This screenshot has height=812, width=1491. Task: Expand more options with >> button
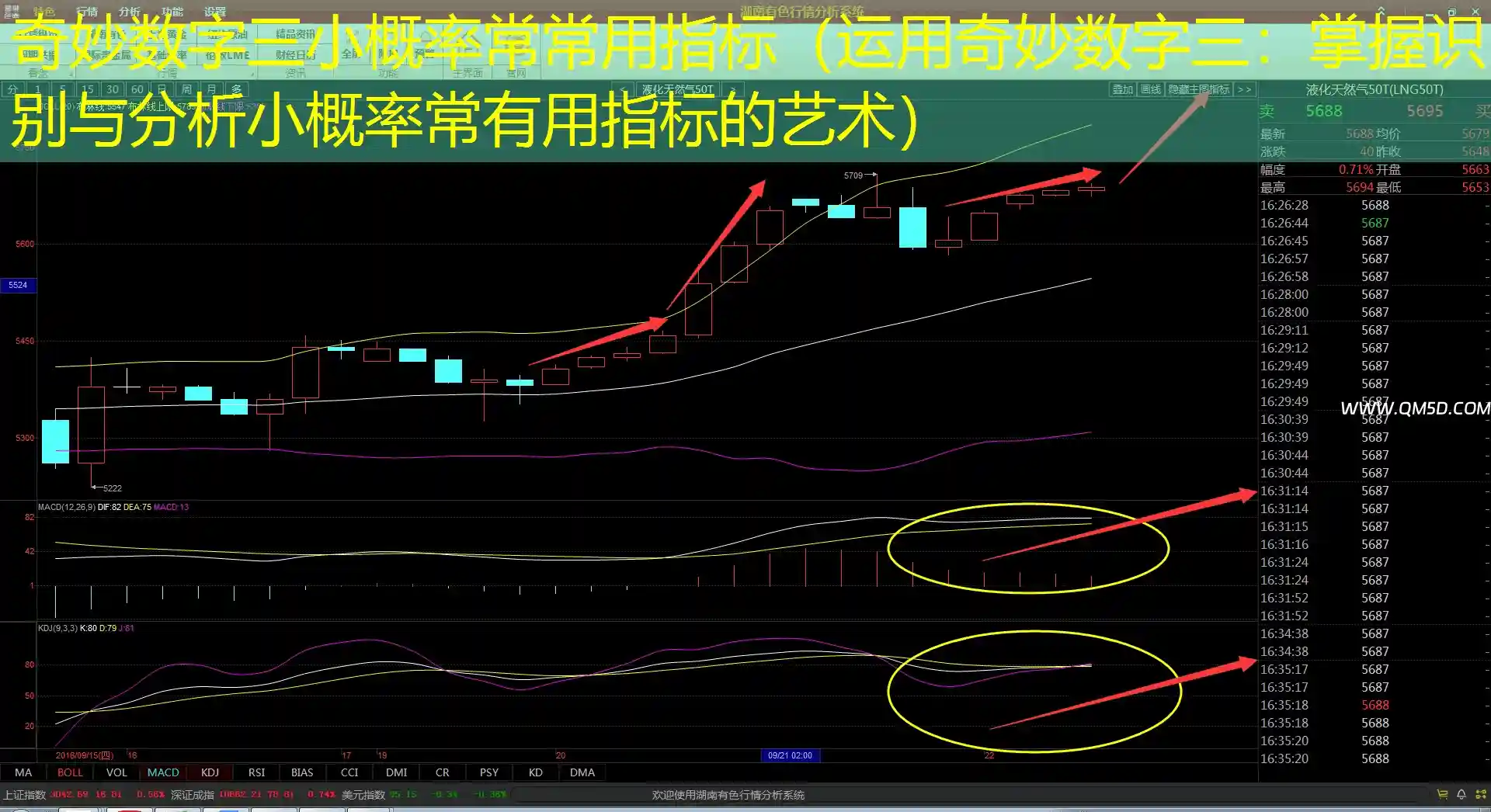[x=1244, y=89]
